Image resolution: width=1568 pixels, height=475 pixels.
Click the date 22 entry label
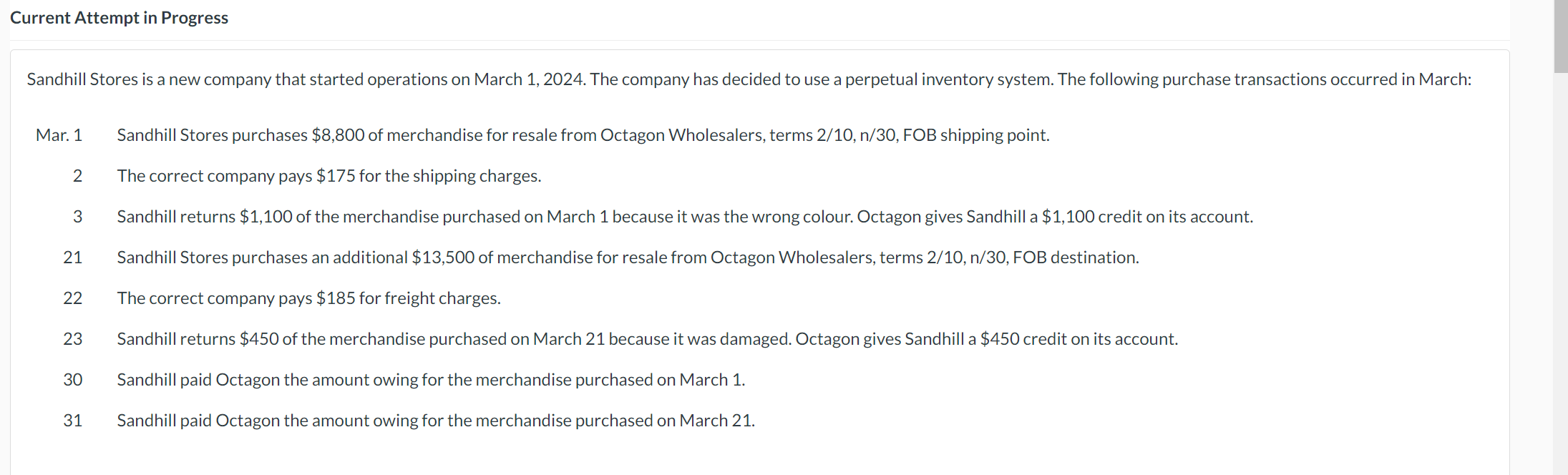(x=73, y=298)
